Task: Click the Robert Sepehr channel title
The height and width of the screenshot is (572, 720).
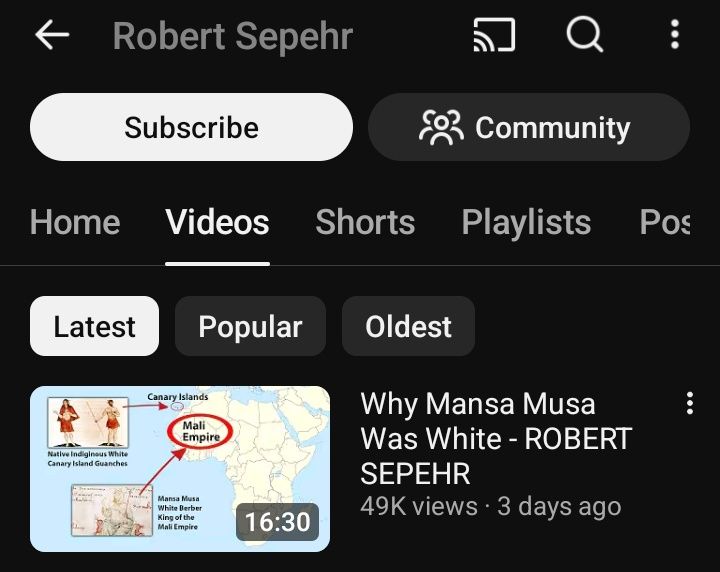Action: 233,36
